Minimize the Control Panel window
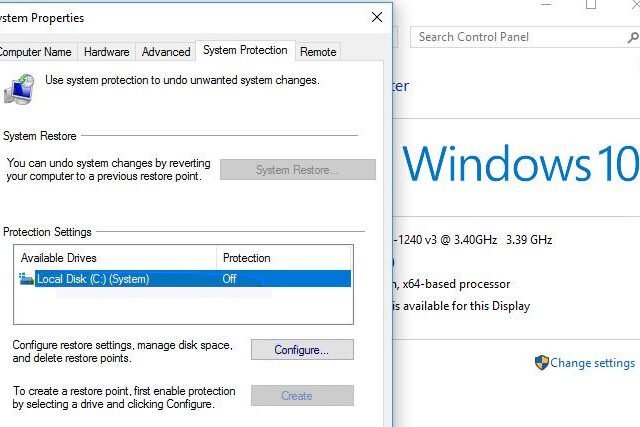 pyautogui.click(x=545, y=5)
